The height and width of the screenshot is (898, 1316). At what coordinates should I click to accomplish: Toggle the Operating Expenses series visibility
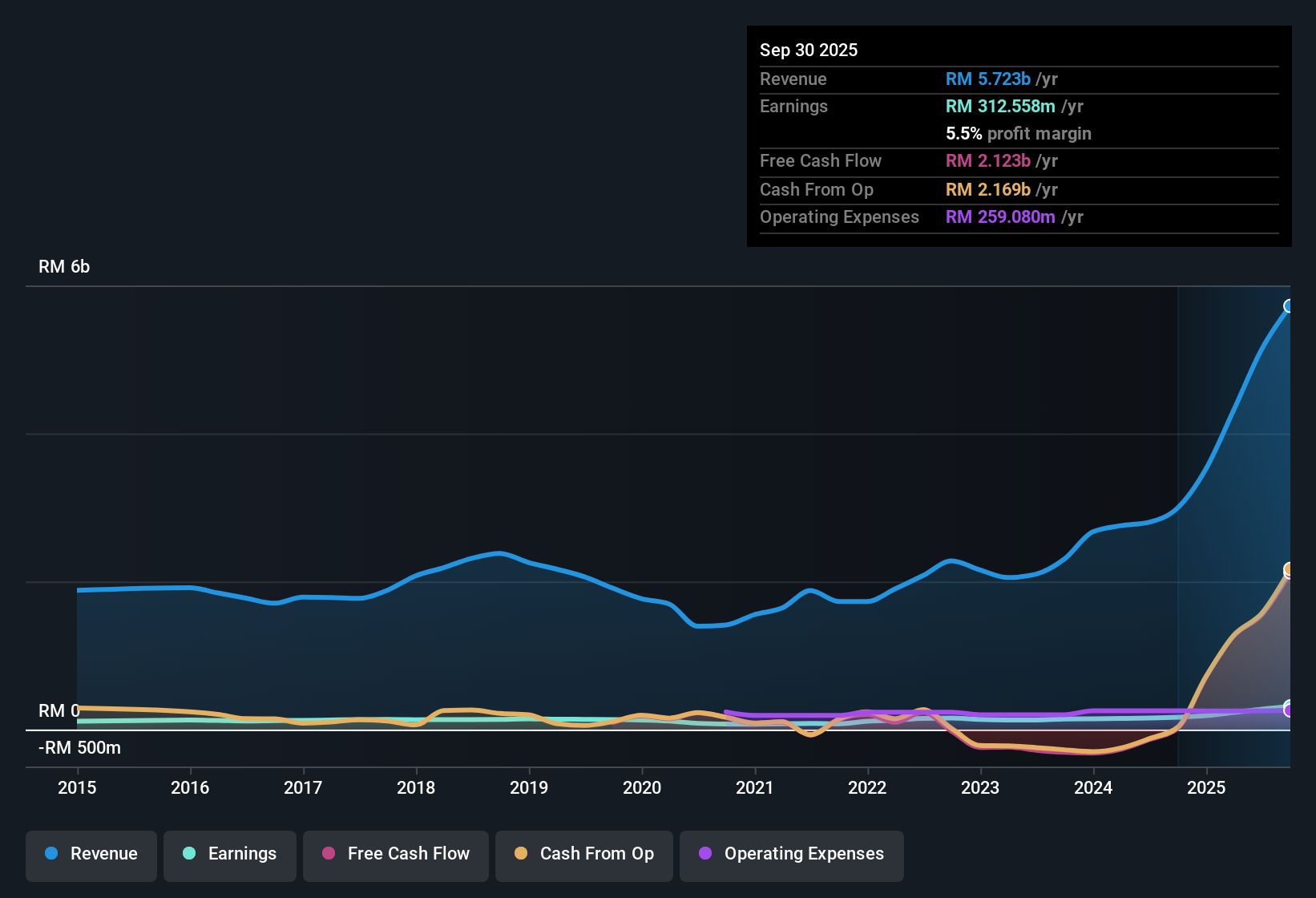click(791, 854)
